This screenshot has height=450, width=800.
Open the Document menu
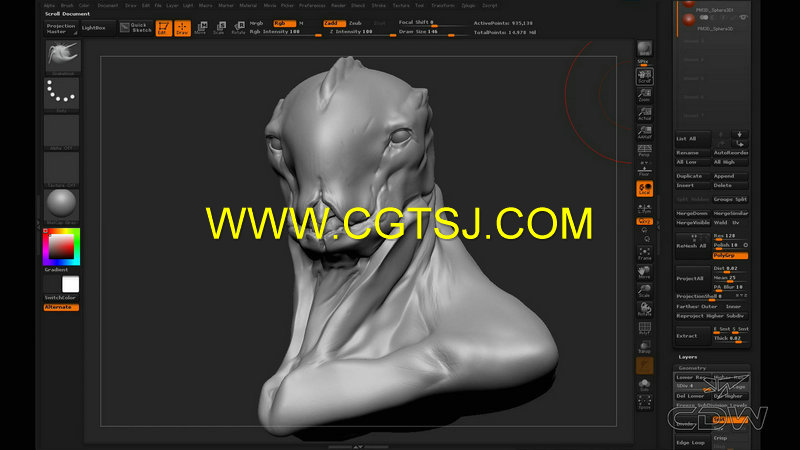(x=108, y=6)
